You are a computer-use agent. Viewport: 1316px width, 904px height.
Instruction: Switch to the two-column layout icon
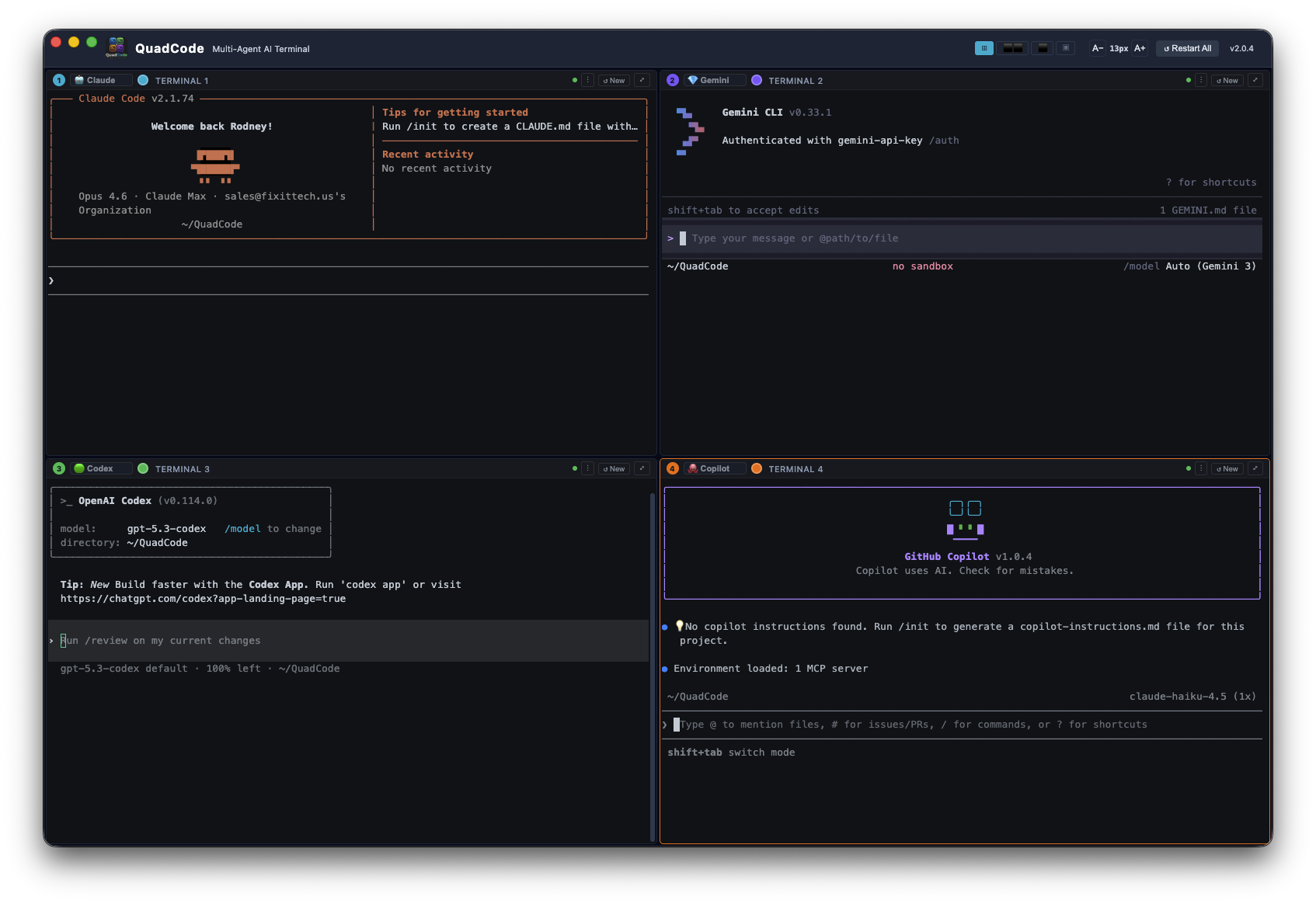(x=1012, y=48)
